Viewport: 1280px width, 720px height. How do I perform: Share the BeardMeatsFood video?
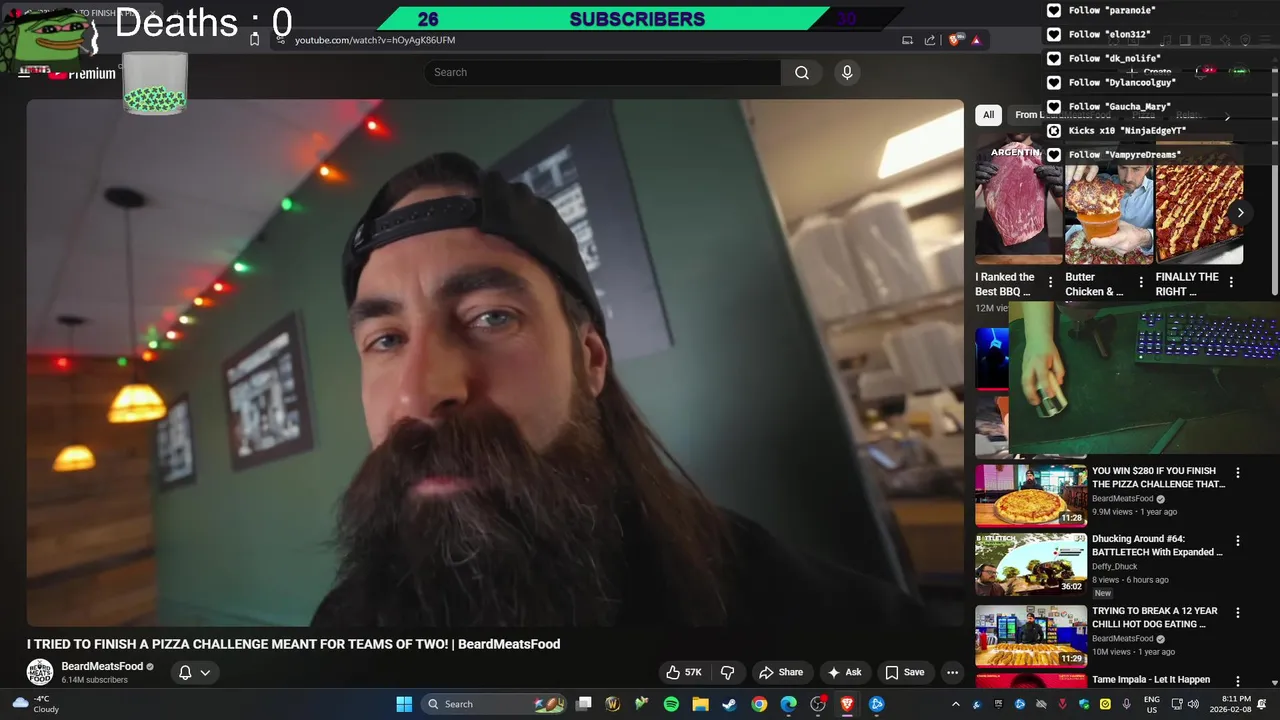tap(781, 672)
